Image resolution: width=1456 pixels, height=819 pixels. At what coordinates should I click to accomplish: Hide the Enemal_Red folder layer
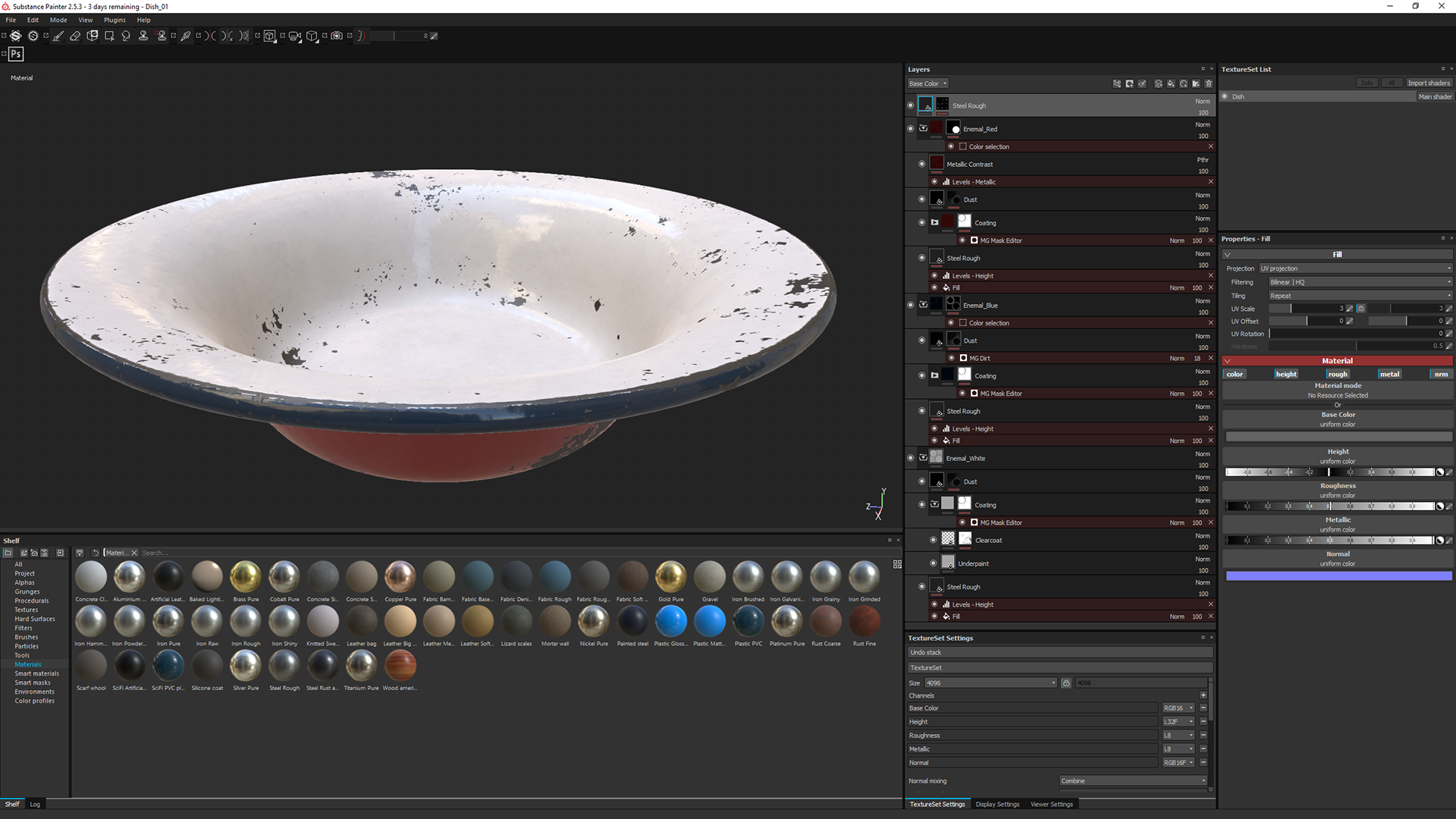click(x=911, y=128)
